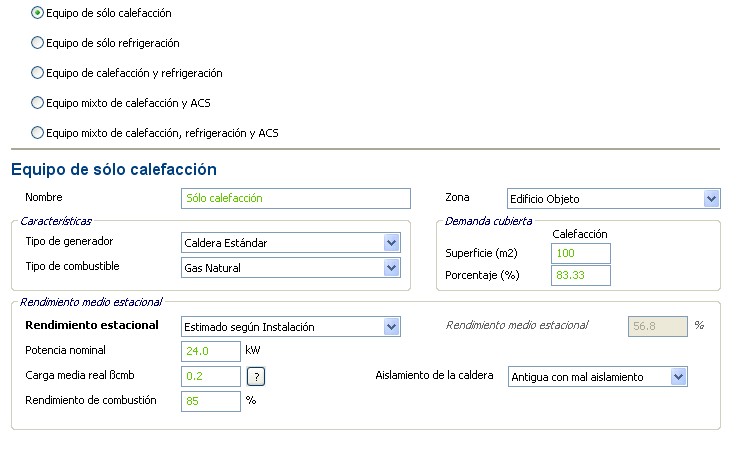Image resolution: width=739 pixels, height=449 pixels.
Task: Click the question mark help button
Action: coord(256,376)
